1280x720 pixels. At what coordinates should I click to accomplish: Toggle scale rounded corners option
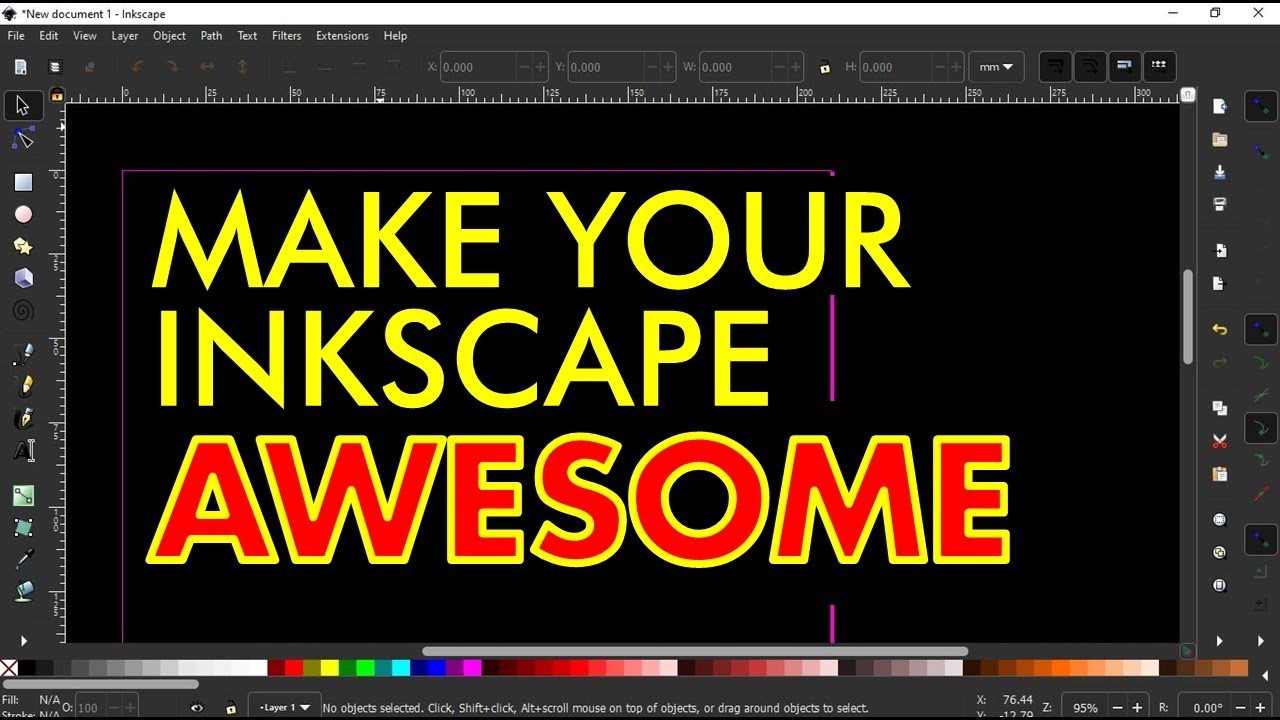click(1090, 67)
